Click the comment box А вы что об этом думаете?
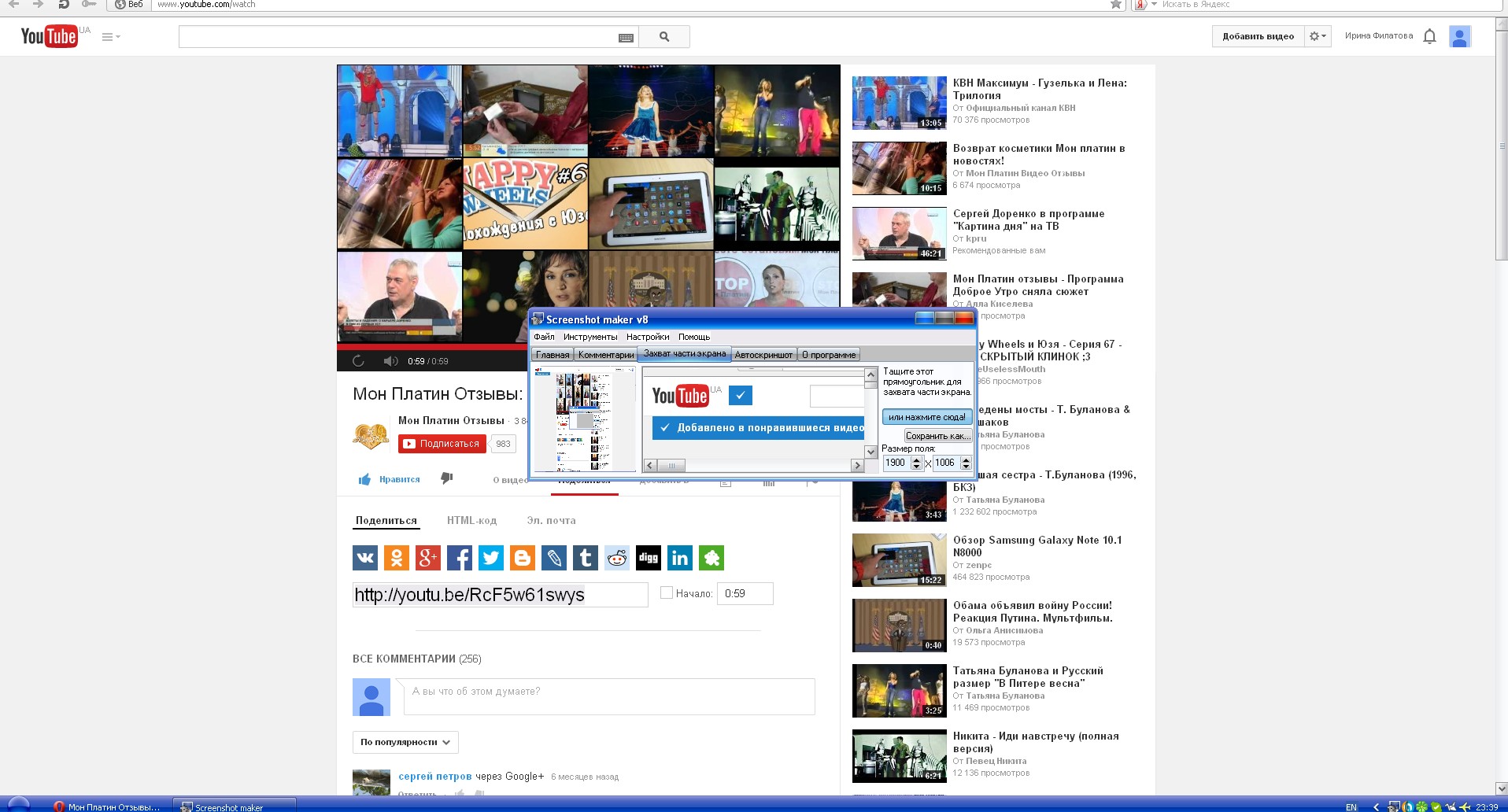Screen dimensions: 1508x812 coord(609,696)
